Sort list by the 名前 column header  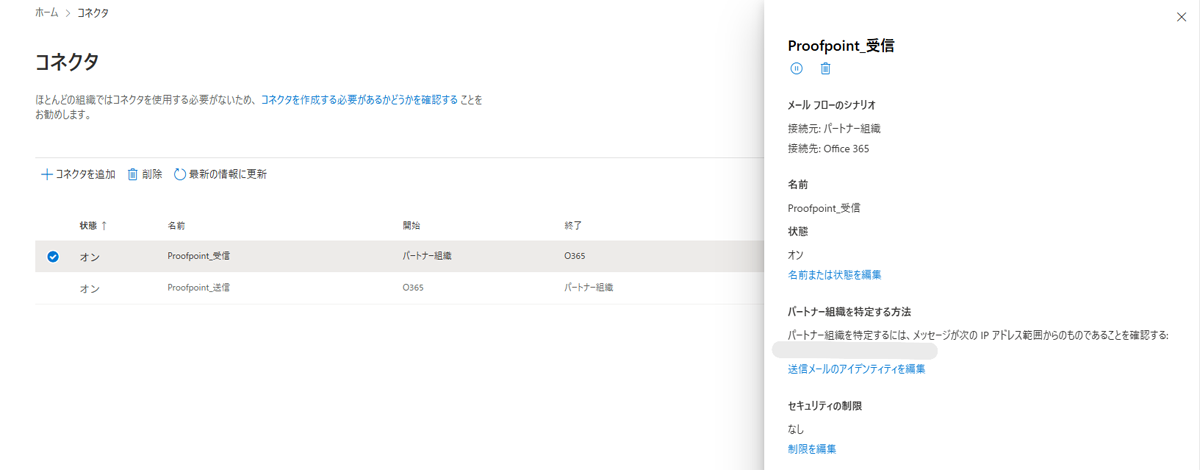click(x=176, y=225)
